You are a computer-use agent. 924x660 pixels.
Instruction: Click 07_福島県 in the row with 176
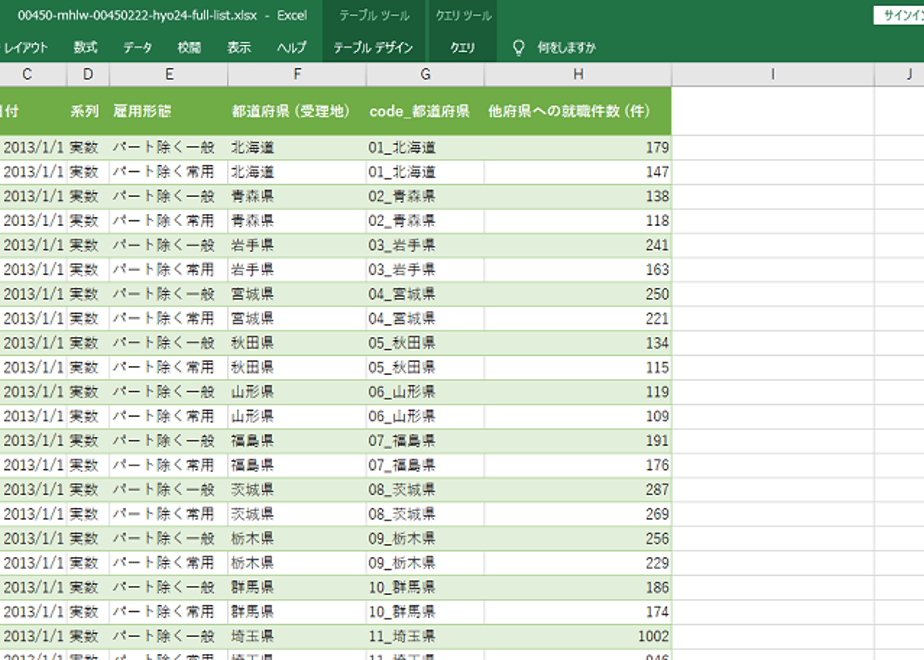tap(425, 466)
